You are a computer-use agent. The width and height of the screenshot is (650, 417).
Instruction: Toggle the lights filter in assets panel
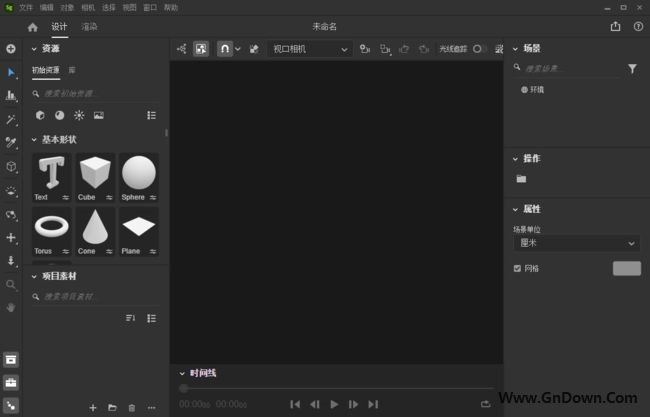(x=79, y=115)
